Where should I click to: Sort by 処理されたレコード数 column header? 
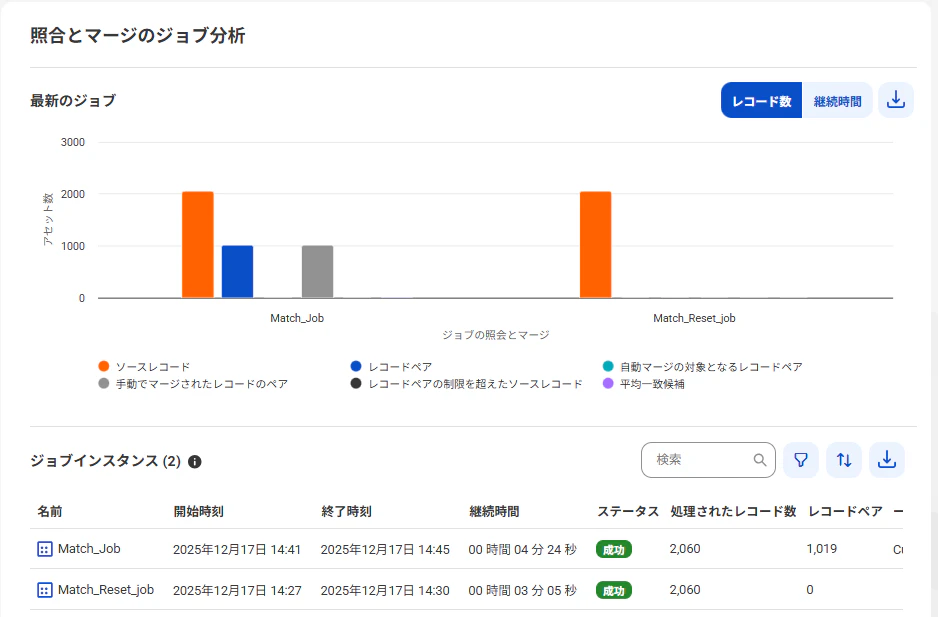point(733,512)
